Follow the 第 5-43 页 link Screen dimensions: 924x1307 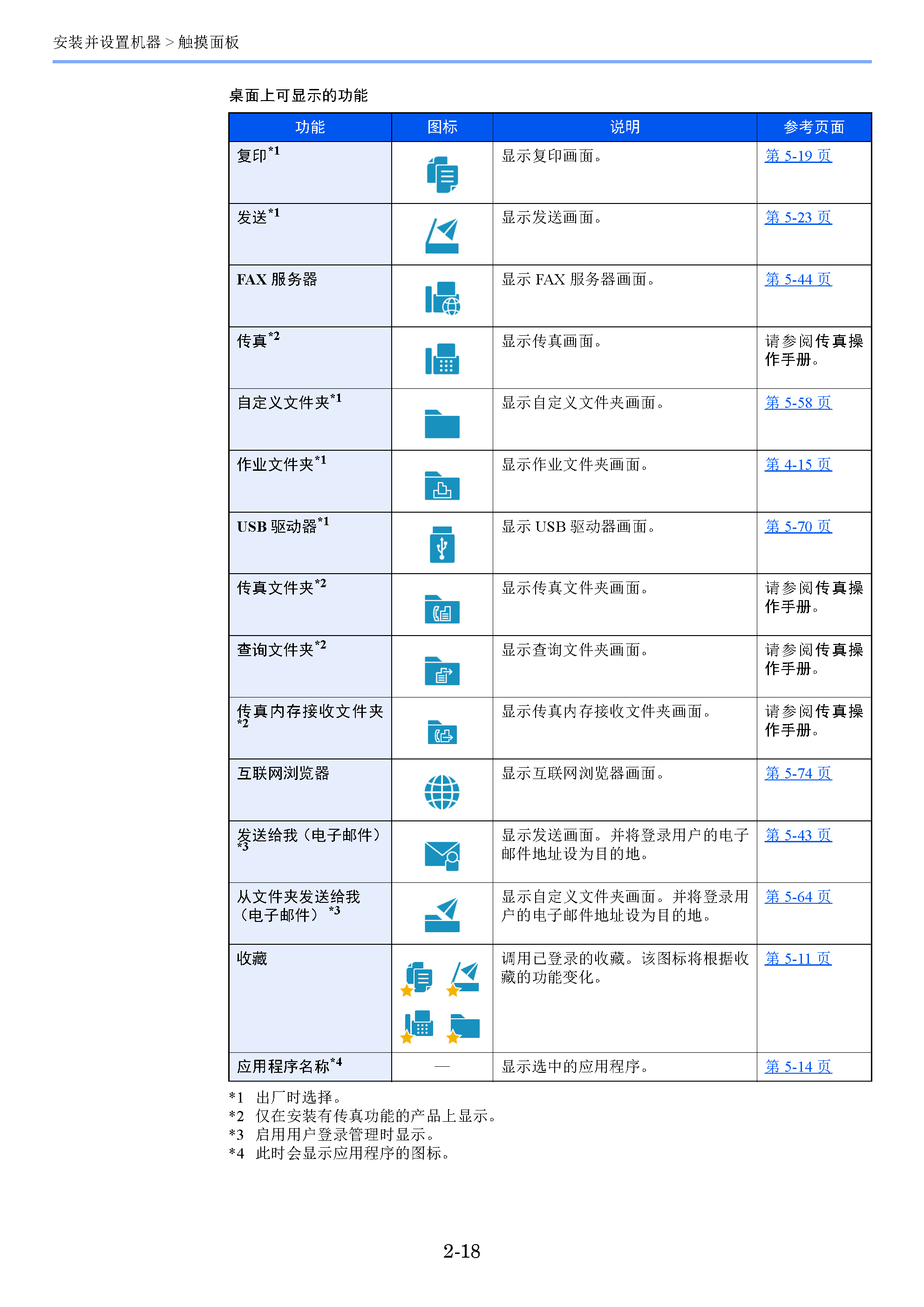pyautogui.click(x=798, y=834)
